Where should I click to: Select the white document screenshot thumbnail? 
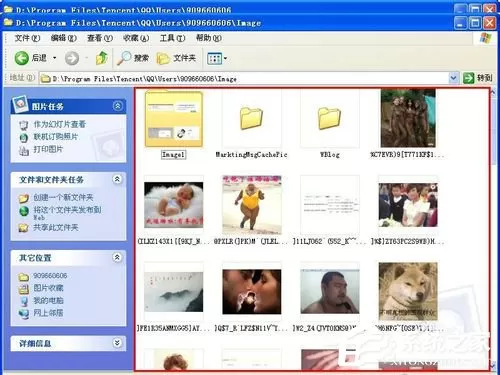click(x=330, y=205)
